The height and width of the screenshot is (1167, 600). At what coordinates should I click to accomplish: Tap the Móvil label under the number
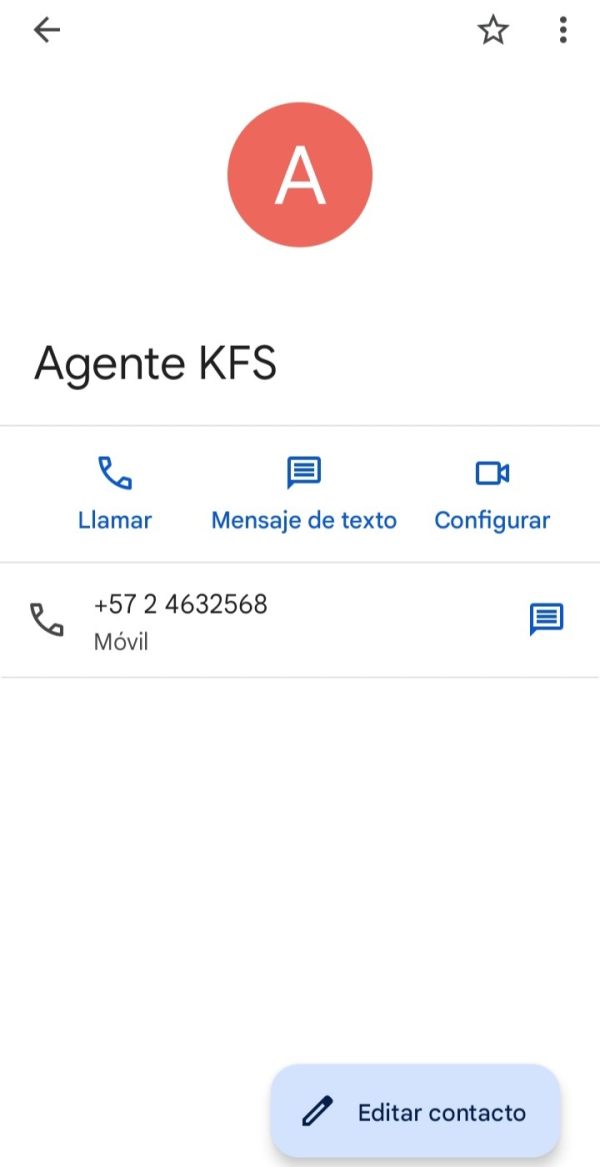[121, 642]
